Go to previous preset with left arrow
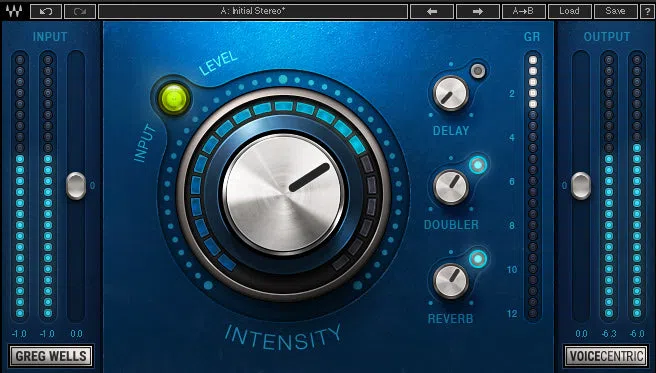Image resolution: width=656 pixels, height=373 pixels. point(432,11)
